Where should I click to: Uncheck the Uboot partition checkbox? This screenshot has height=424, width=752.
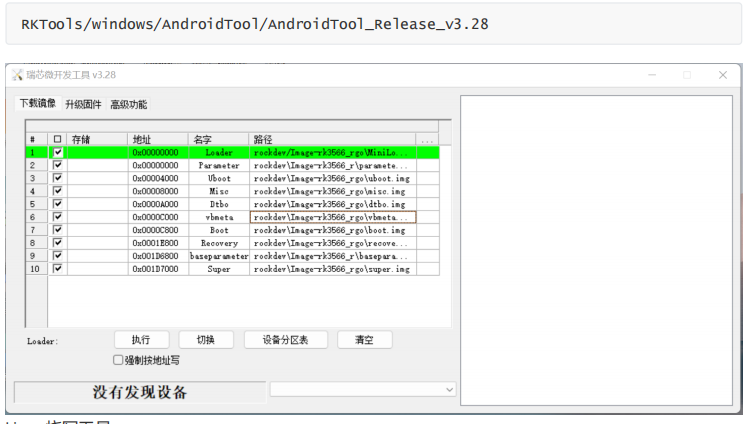pyautogui.click(x=57, y=178)
